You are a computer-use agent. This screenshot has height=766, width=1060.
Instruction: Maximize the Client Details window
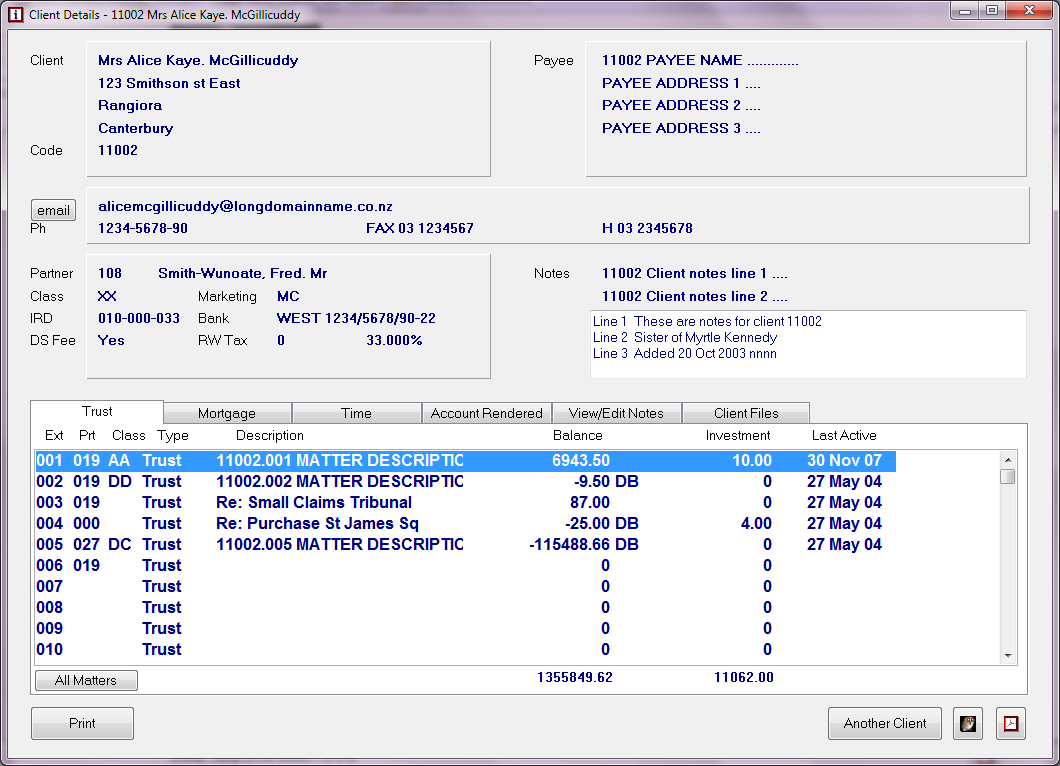click(x=991, y=12)
